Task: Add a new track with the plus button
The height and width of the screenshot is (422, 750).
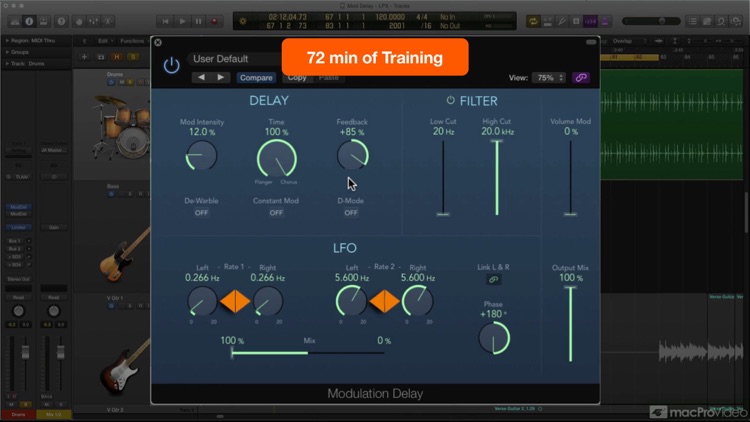Action: coord(84,57)
